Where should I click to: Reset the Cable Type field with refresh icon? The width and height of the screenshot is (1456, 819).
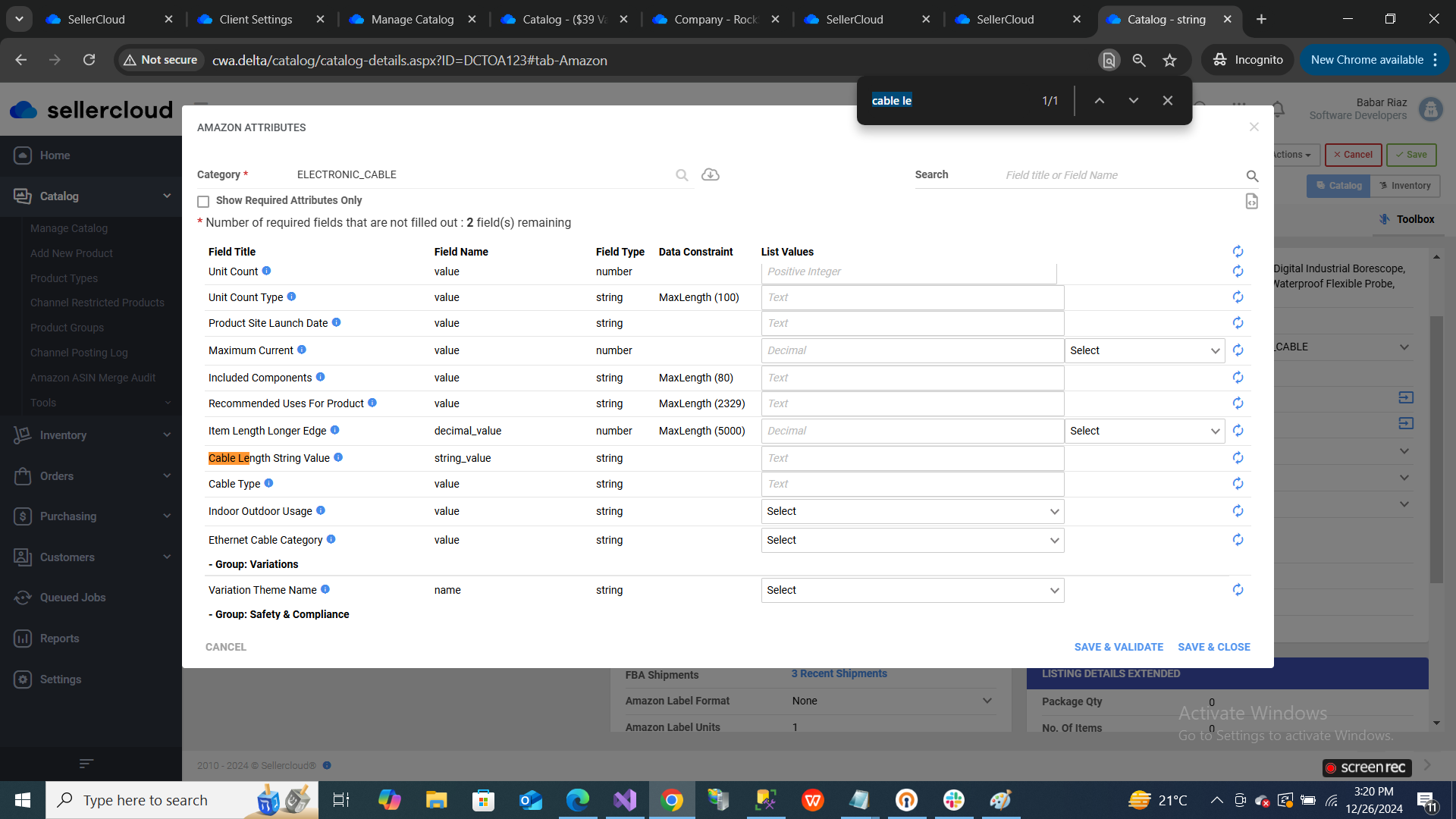pos(1238,484)
